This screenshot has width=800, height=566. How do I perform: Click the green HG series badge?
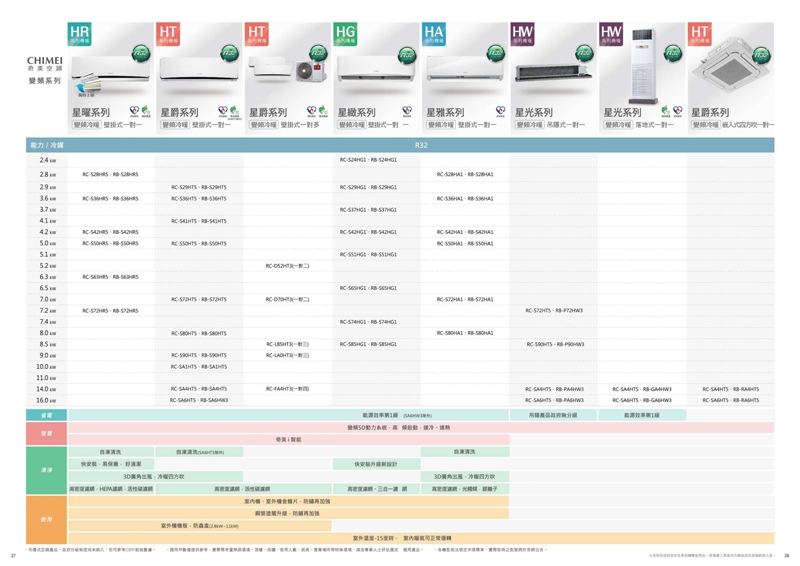(x=346, y=35)
